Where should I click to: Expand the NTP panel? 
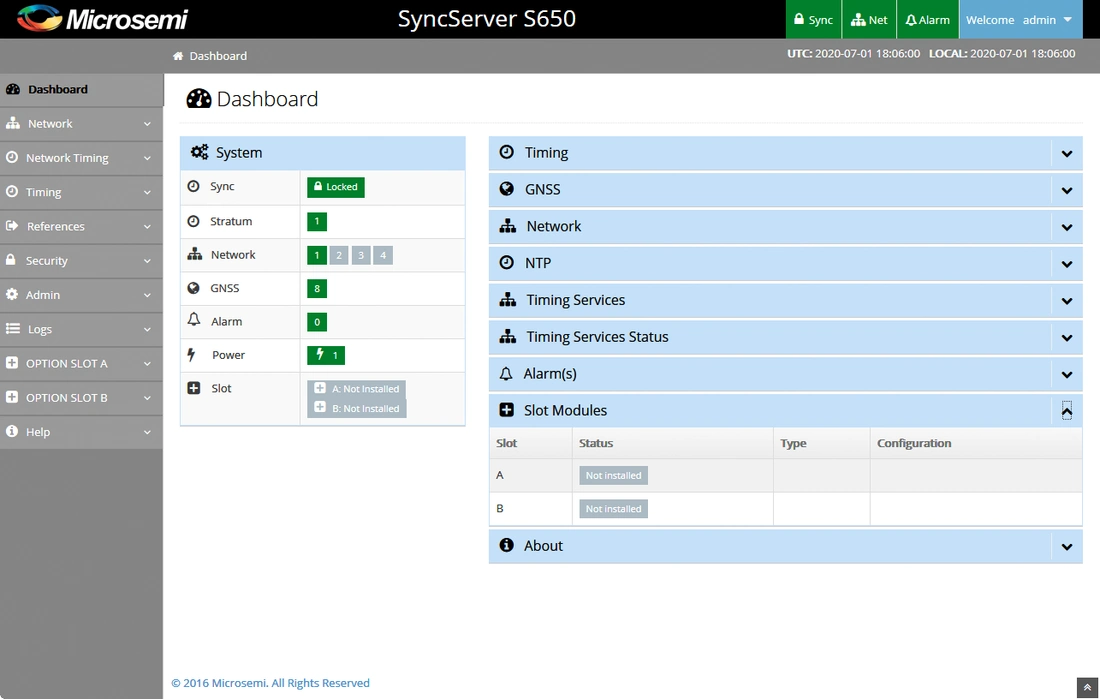(x=1066, y=265)
